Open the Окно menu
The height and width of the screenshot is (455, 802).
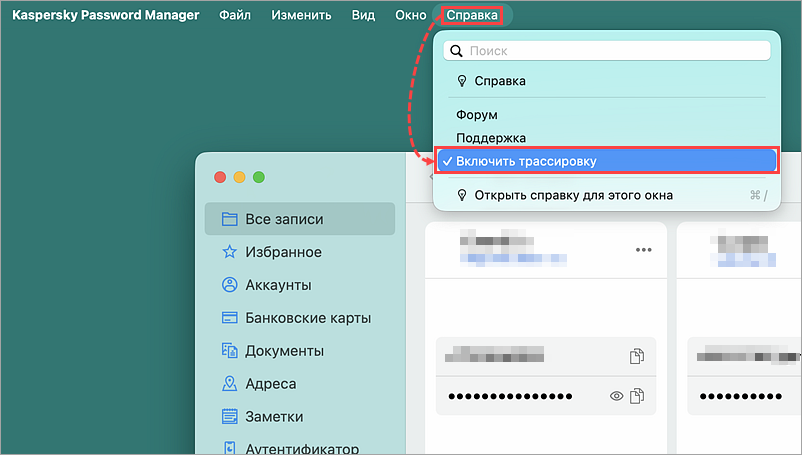tap(410, 15)
